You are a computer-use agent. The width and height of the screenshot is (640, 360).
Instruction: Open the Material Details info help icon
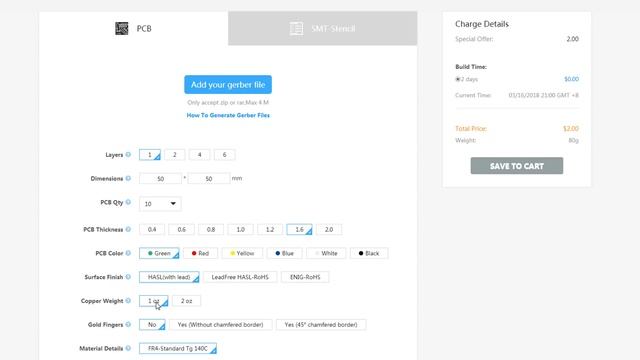point(128,348)
